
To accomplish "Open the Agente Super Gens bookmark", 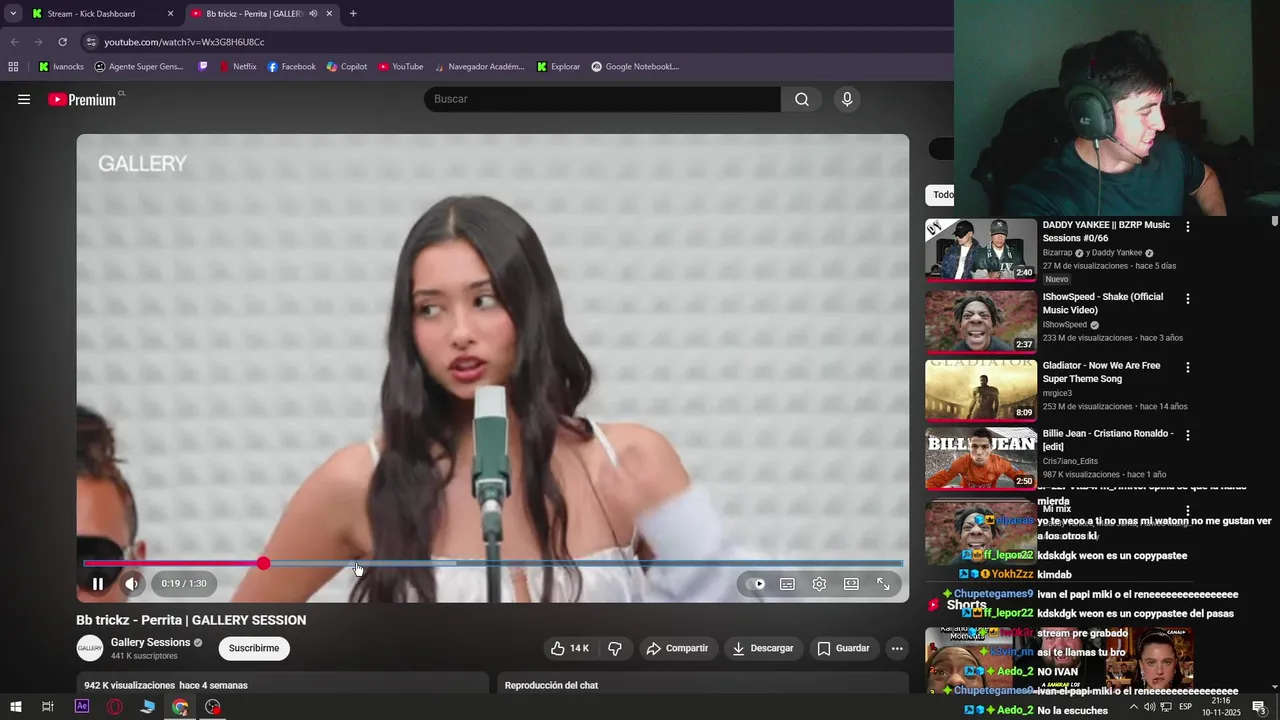I will [139, 67].
